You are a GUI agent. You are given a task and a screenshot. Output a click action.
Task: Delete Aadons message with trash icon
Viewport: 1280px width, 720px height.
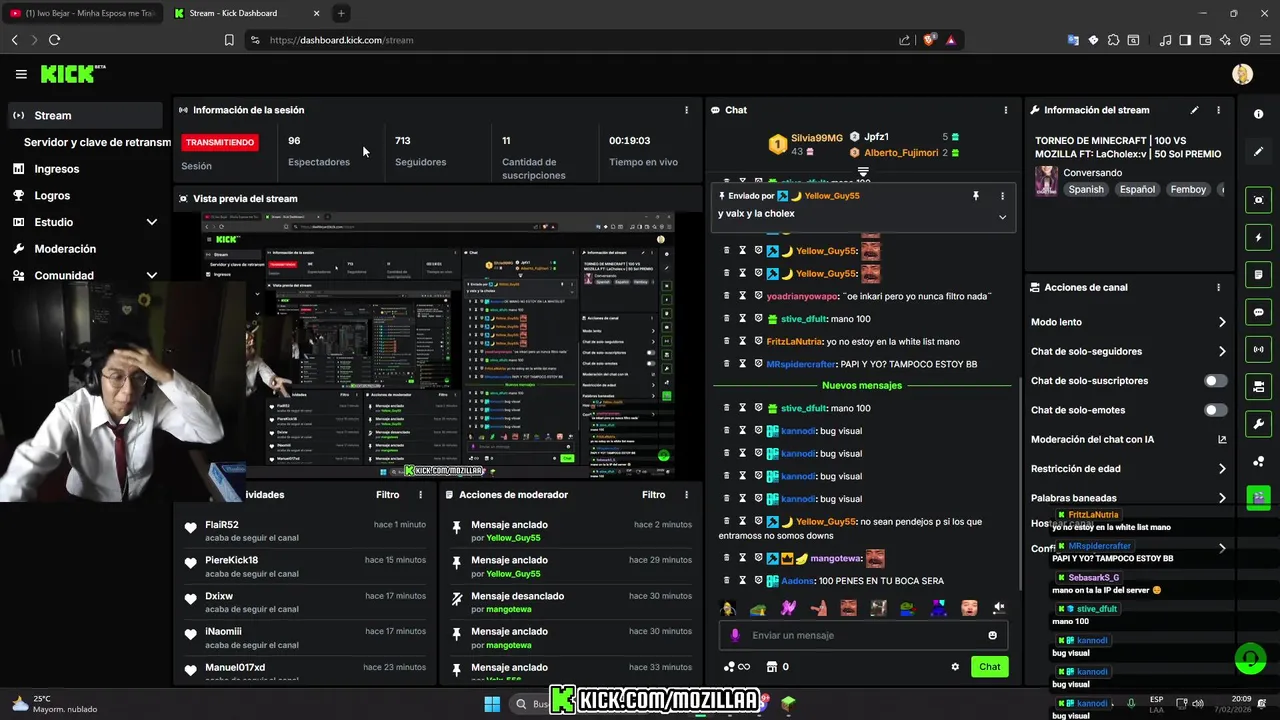point(727,581)
